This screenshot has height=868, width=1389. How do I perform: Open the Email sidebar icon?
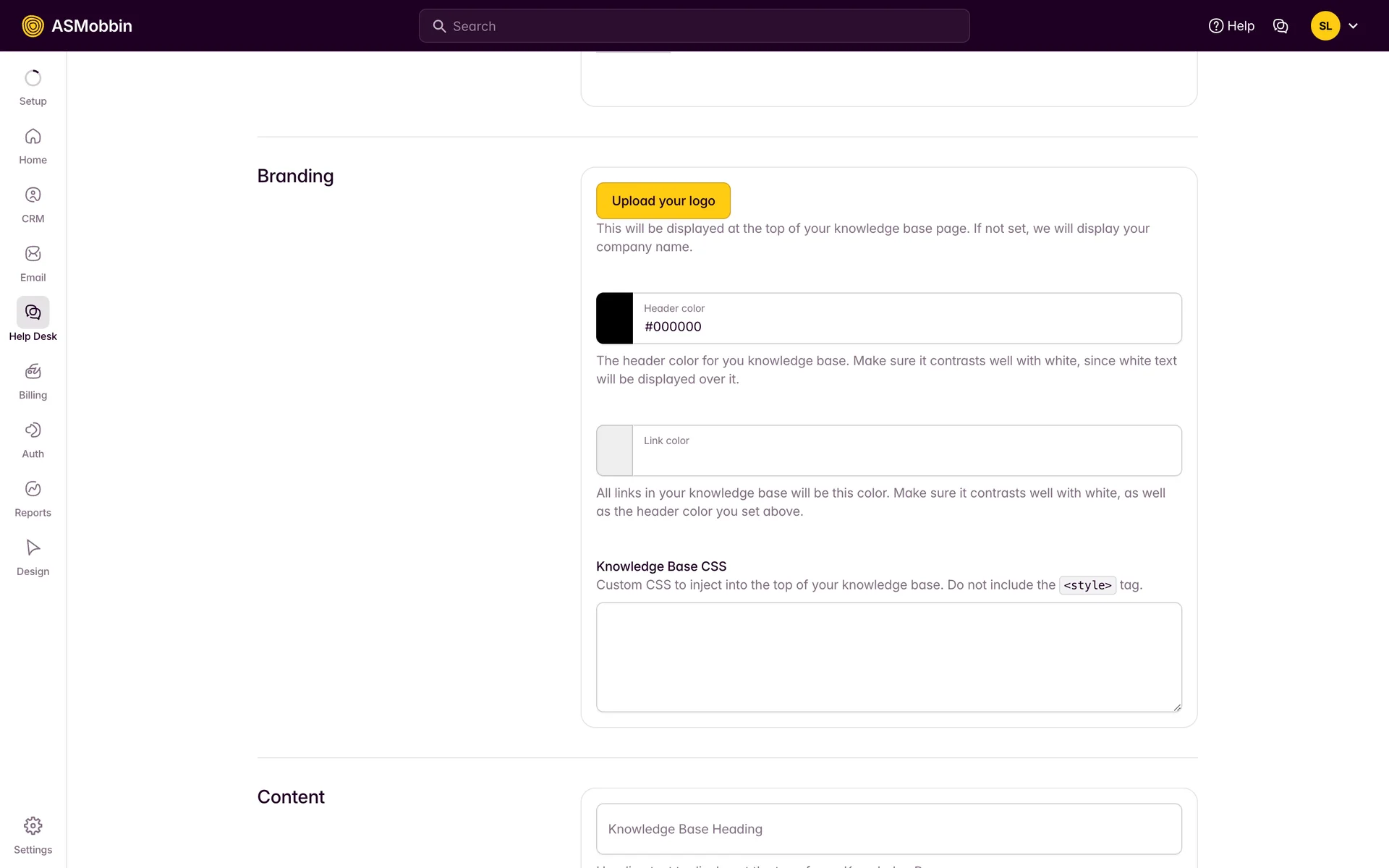[33, 254]
